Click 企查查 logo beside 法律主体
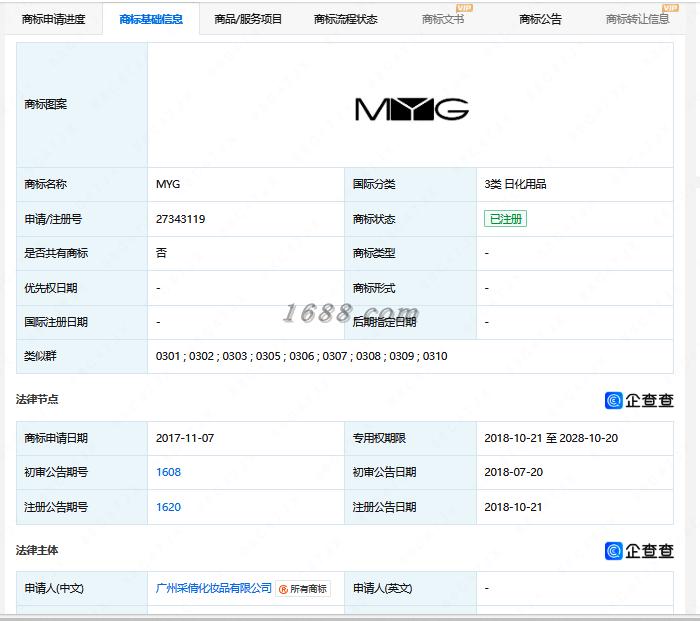The width and height of the screenshot is (700, 621). point(639,551)
